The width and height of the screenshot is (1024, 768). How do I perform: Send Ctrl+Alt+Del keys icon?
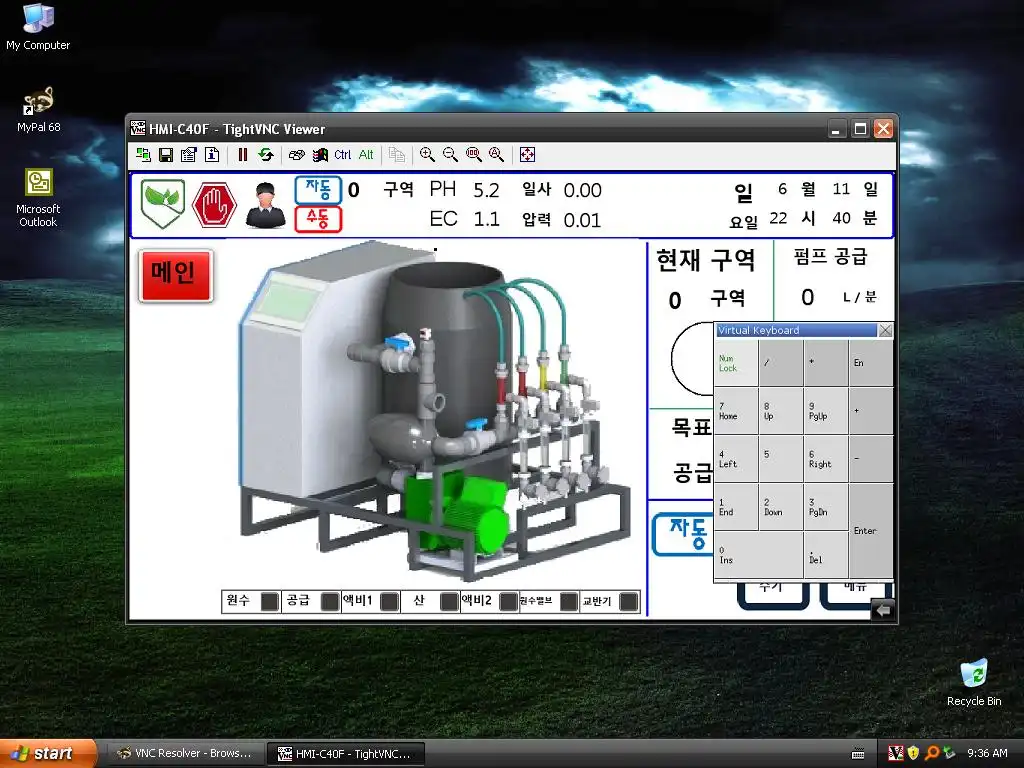[x=297, y=155]
